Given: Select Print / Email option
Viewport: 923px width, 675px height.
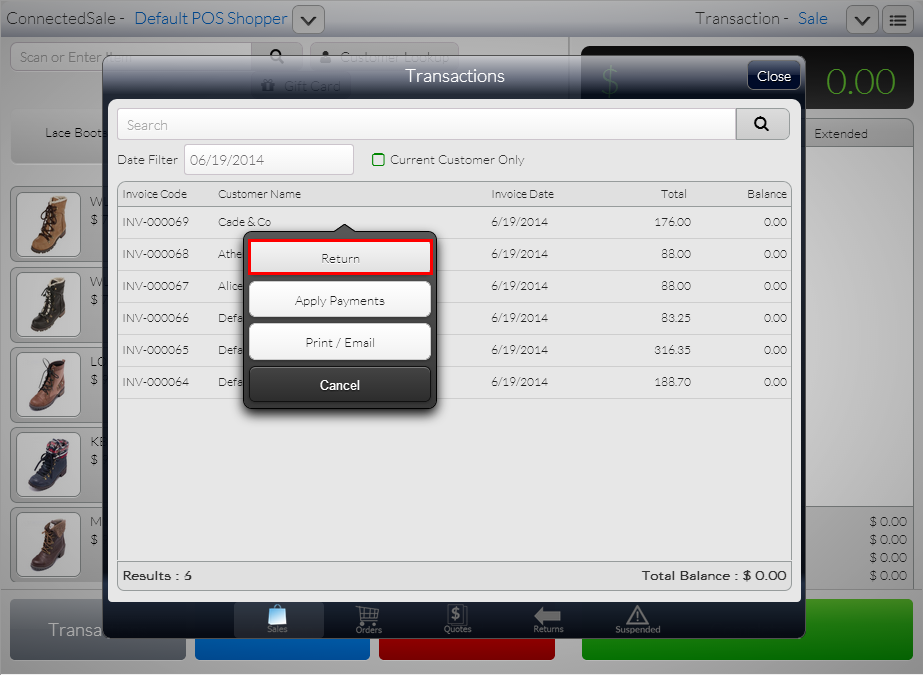Looking at the screenshot, I should tap(340, 343).
